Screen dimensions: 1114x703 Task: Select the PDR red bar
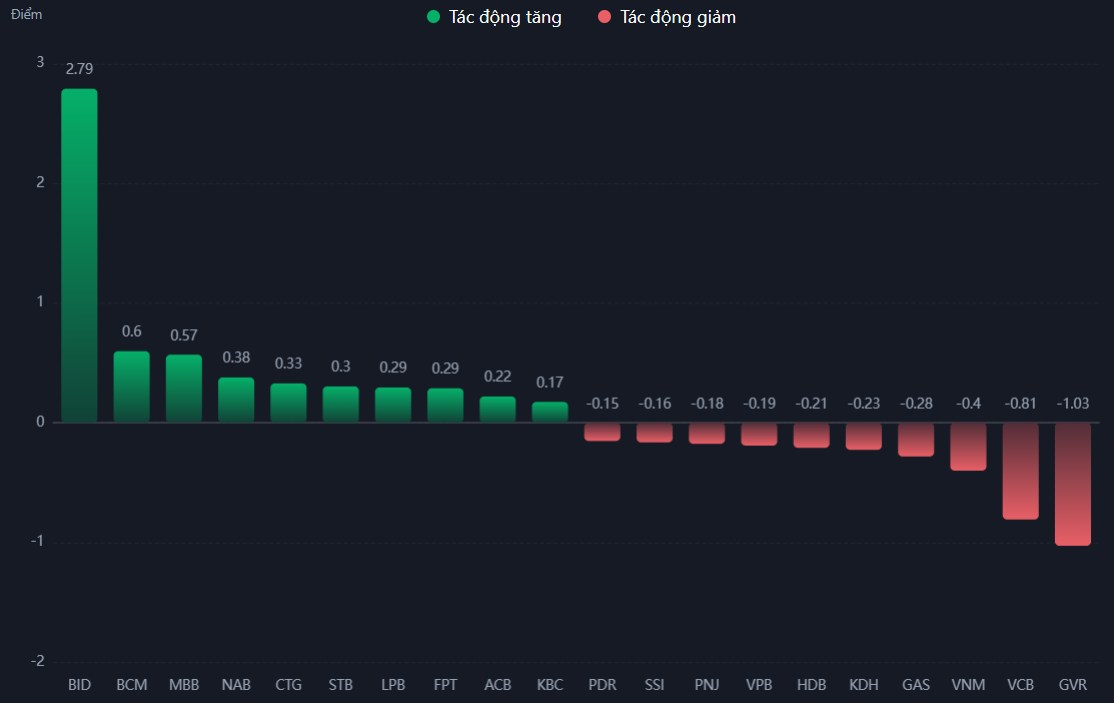click(602, 431)
